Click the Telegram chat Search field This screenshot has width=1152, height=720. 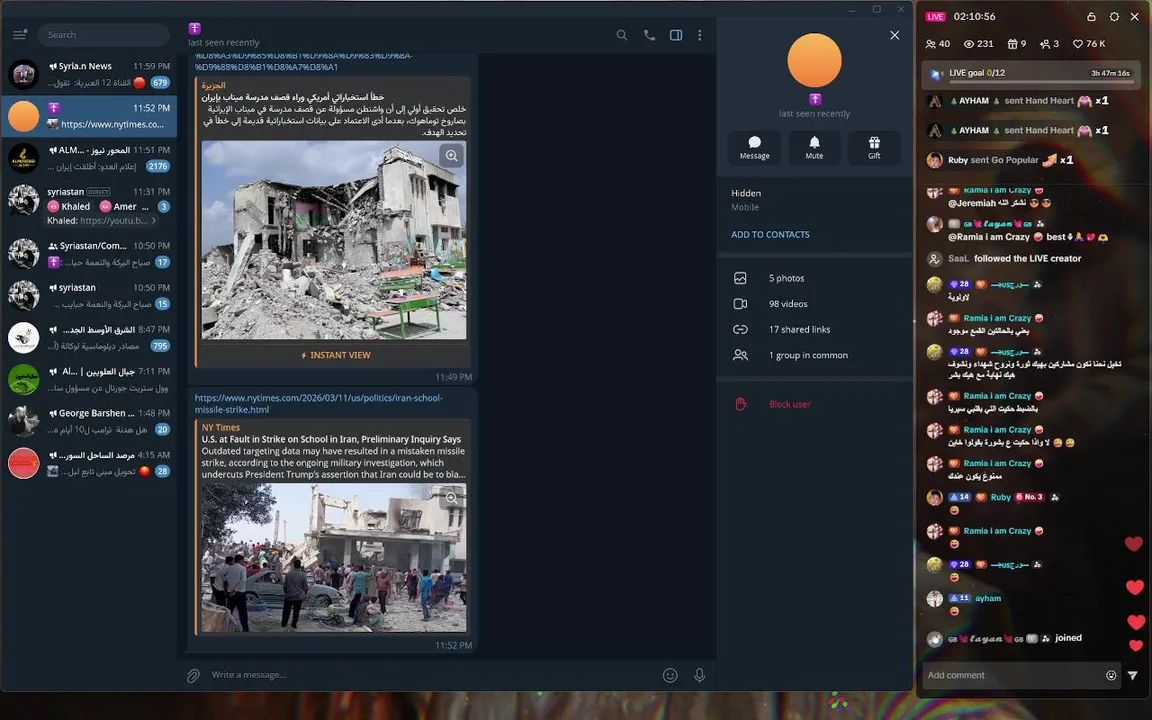(104, 35)
